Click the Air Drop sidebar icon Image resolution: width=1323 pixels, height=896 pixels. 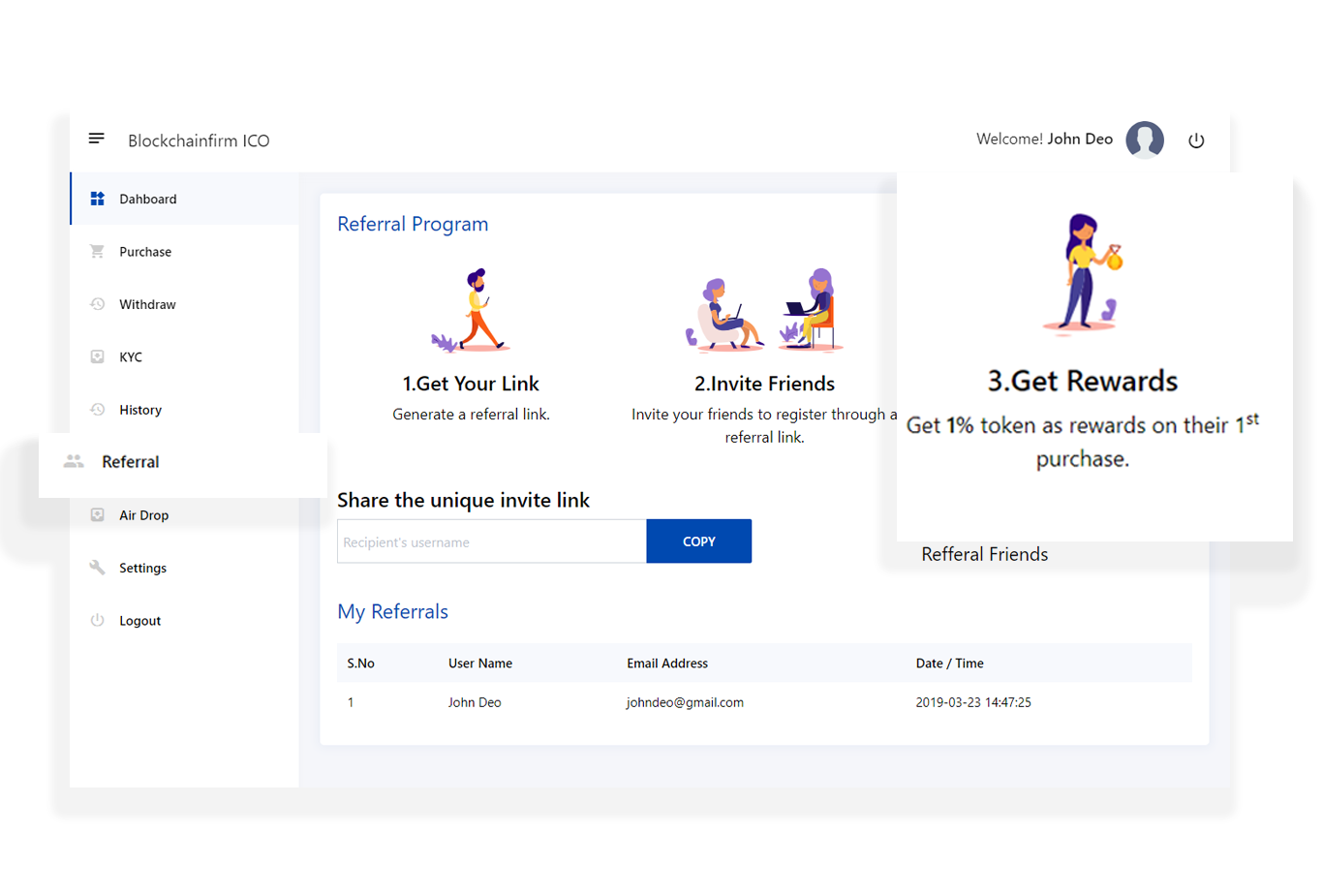click(x=97, y=515)
